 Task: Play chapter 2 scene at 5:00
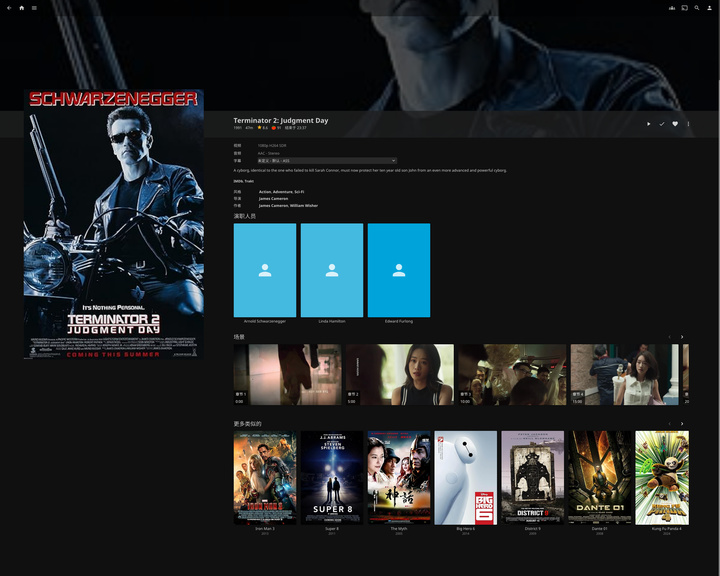(400, 374)
